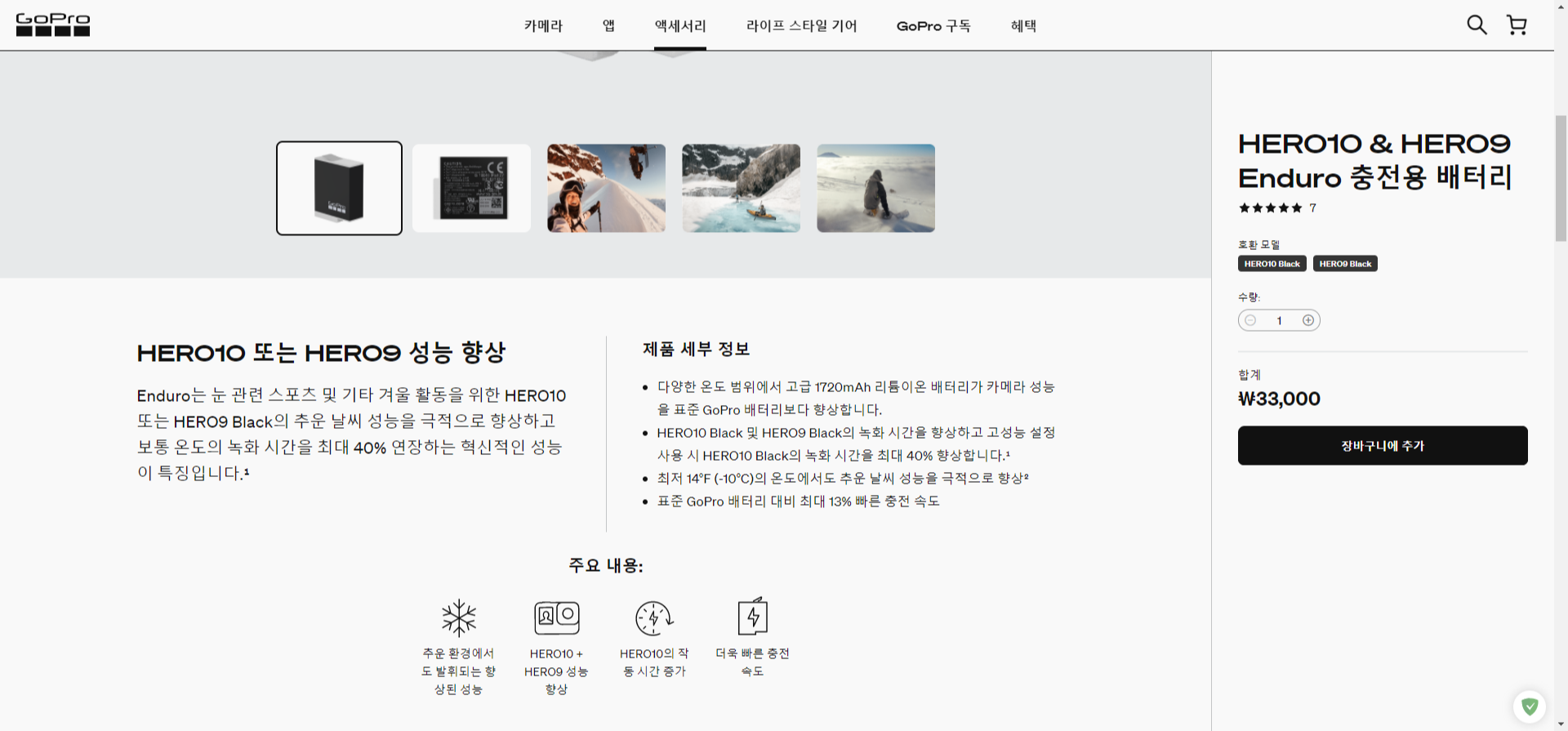Open the five-star rating reviews

[x=1270, y=208]
